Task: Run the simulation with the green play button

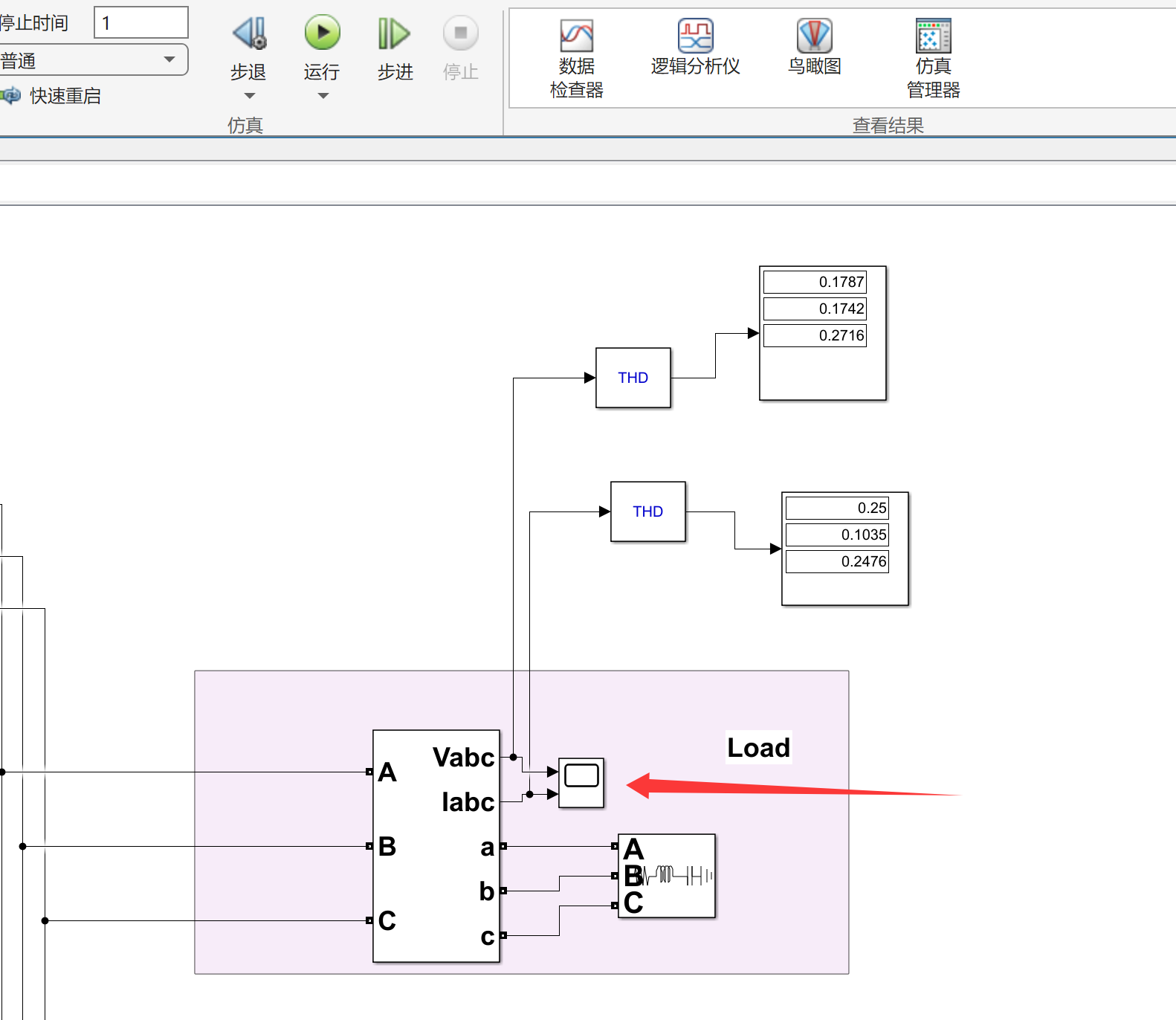Action: tap(322, 33)
